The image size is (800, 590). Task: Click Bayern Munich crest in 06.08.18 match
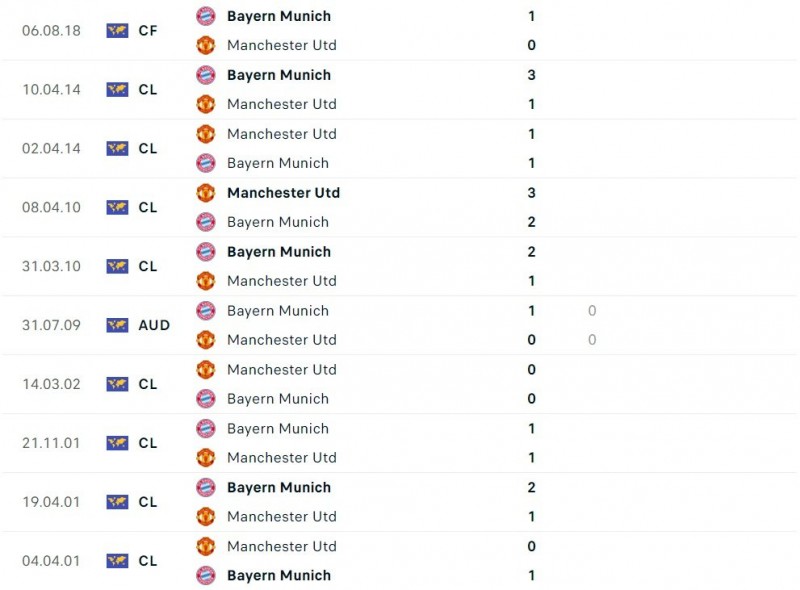pos(205,16)
